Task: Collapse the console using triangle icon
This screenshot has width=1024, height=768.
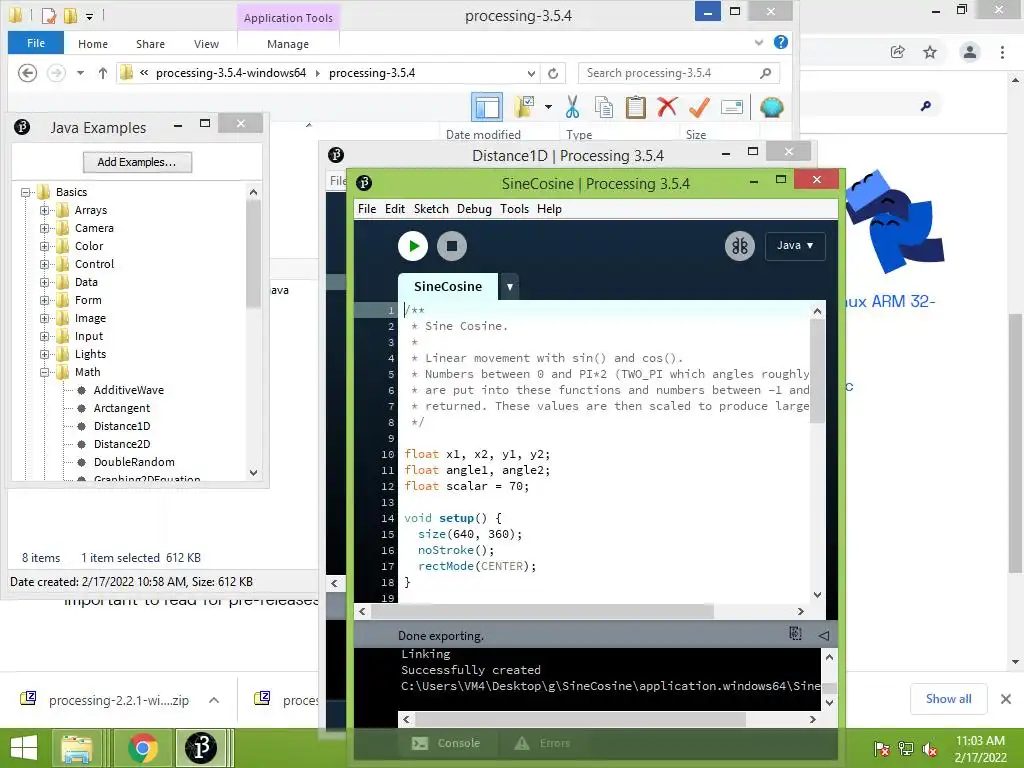Action: pos(824,635)
